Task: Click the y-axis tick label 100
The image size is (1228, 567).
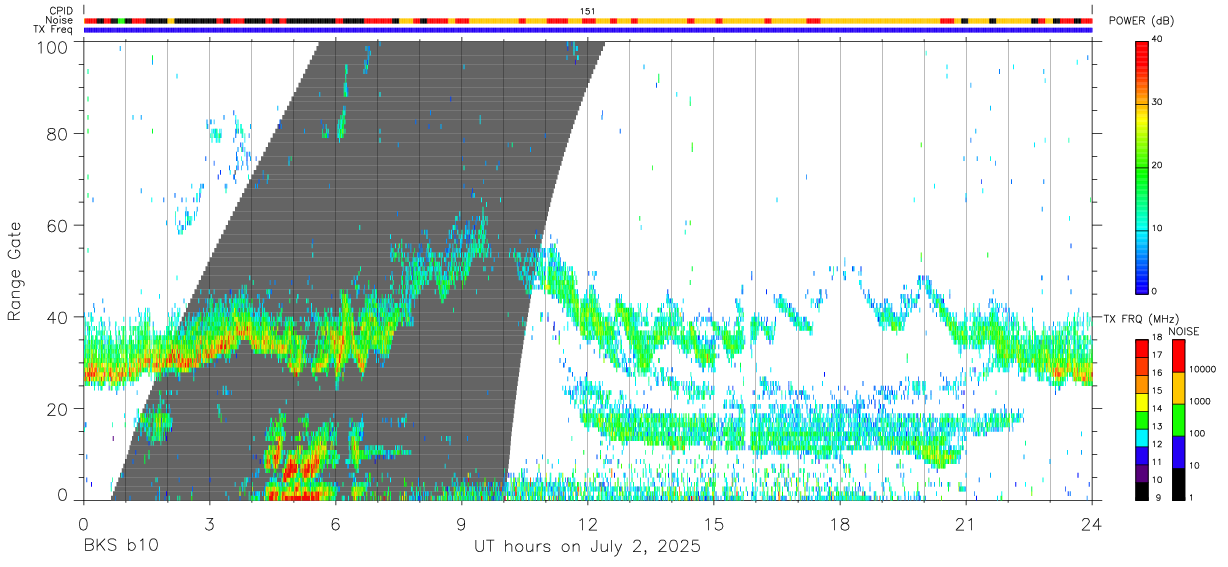Action: [53, 46]
